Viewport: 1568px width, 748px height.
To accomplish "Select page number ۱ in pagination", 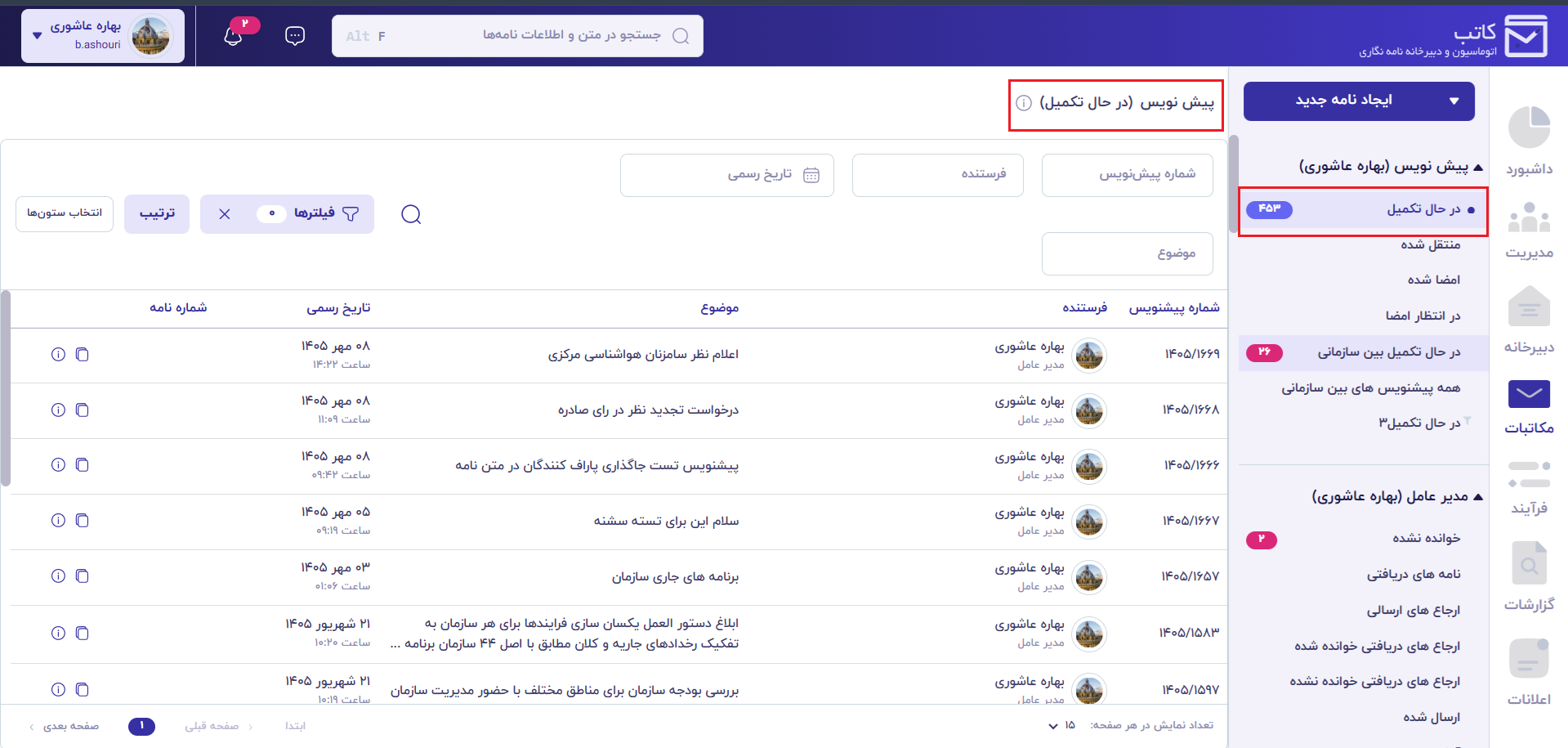I will coord(141,726).
